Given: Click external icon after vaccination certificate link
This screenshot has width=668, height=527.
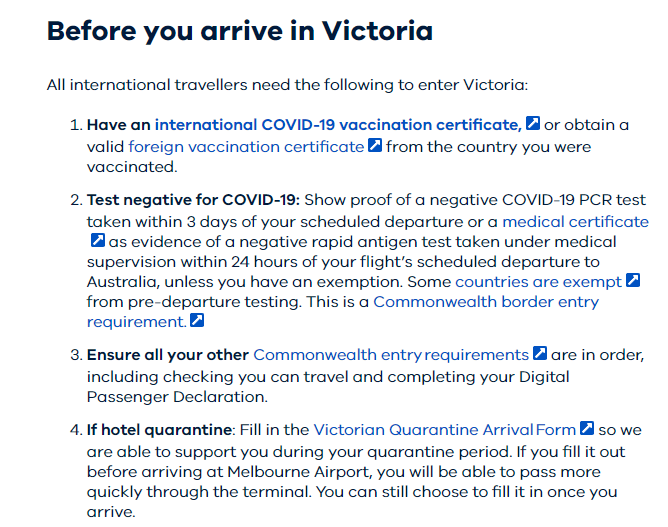Looking at the screenshot, I should pos(533,123).
